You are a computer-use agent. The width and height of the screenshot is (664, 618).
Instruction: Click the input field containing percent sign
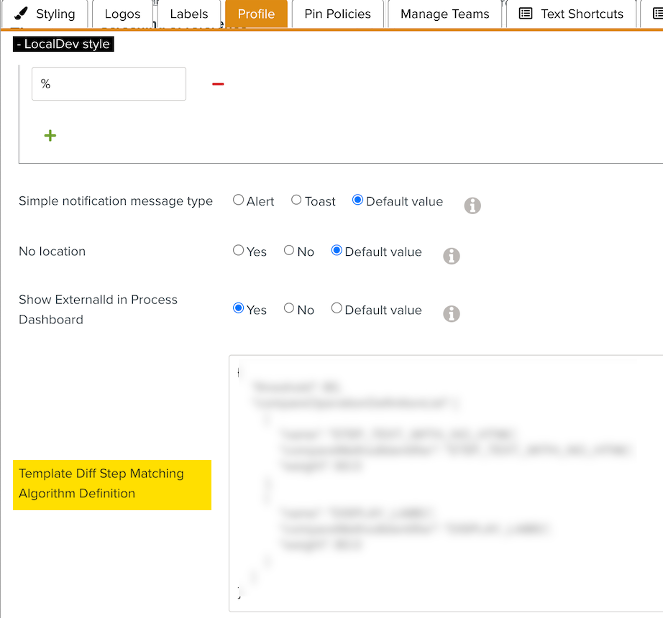108,84
